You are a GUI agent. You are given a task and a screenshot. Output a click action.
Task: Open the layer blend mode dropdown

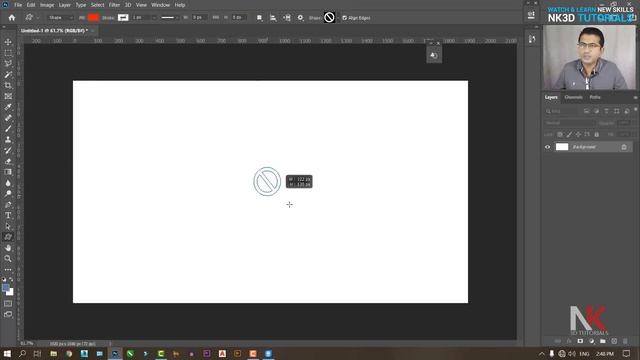570,123
